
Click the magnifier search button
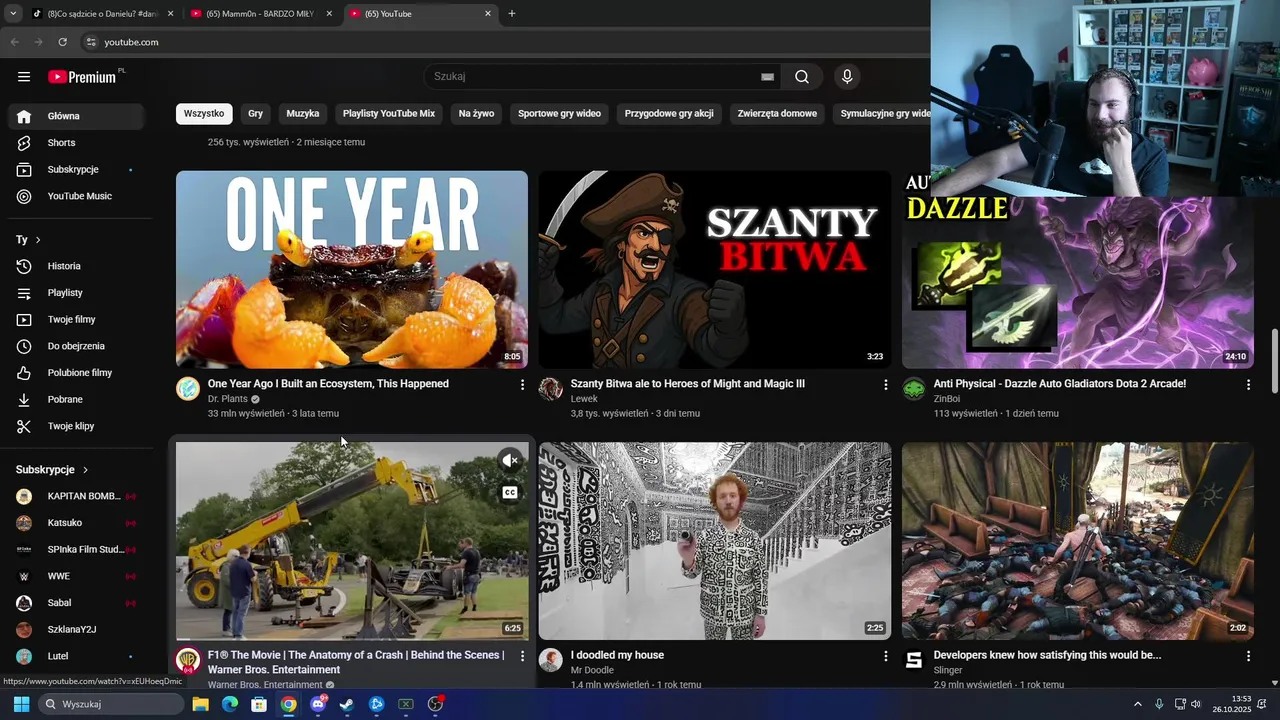[x=802, y=77]
